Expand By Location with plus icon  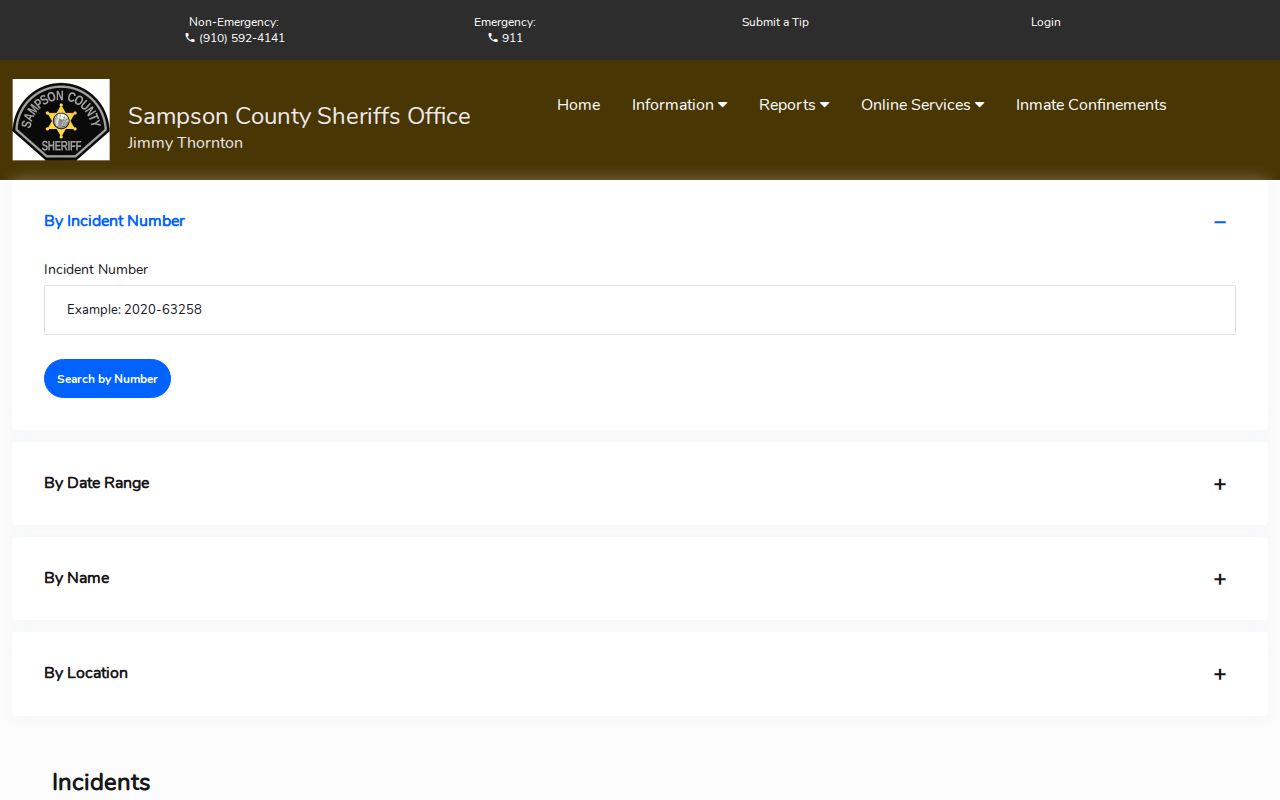coord(1220,674)
